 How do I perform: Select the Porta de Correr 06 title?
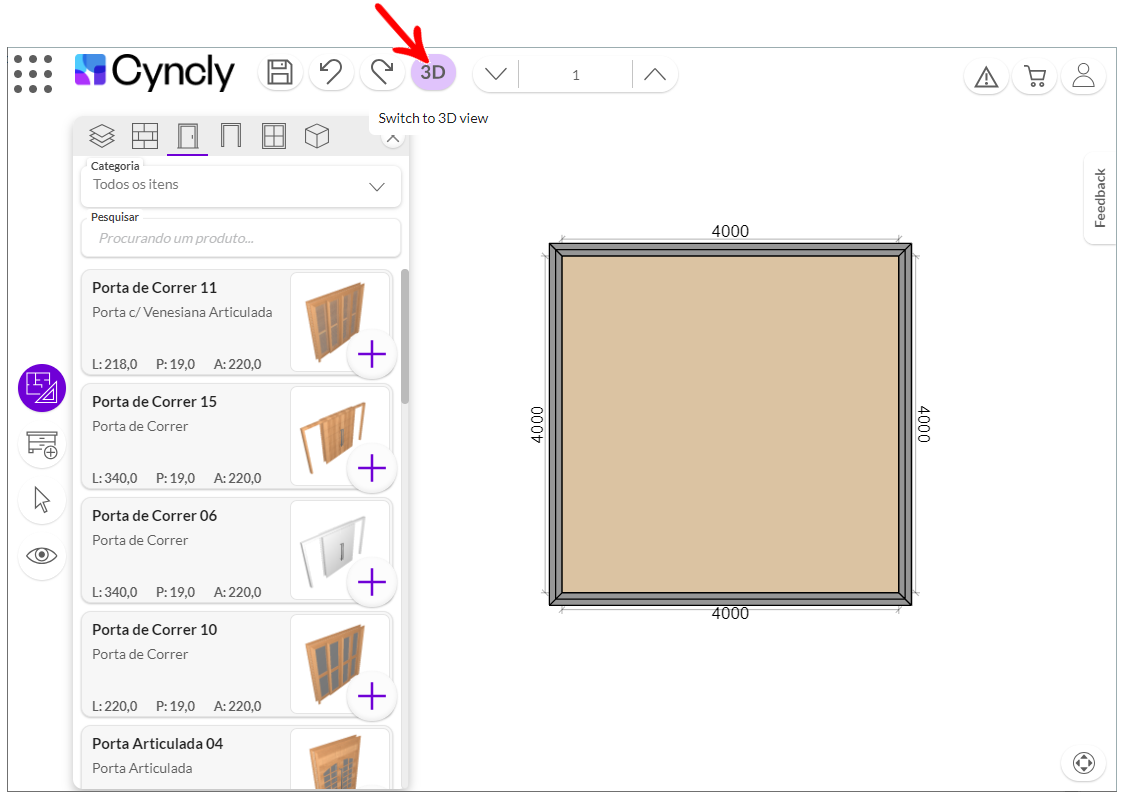click(x=155, y=516)
